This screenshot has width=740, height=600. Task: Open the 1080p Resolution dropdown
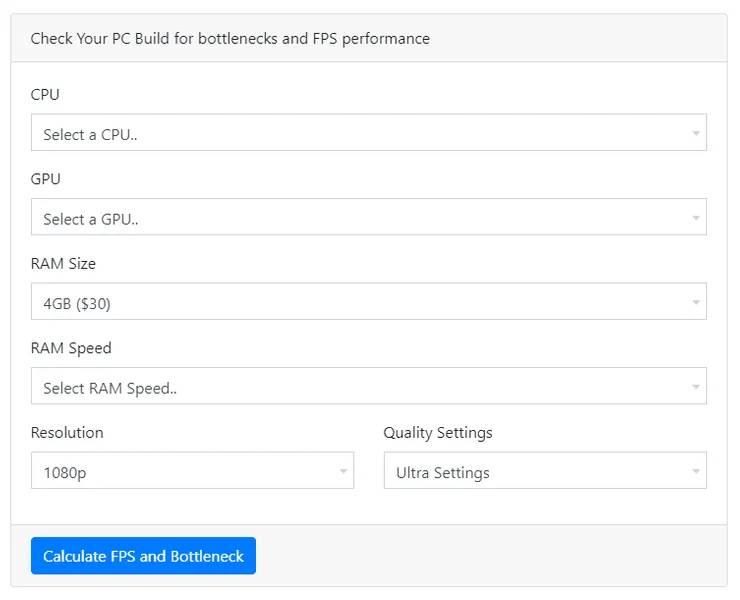(x=192, y=470)
